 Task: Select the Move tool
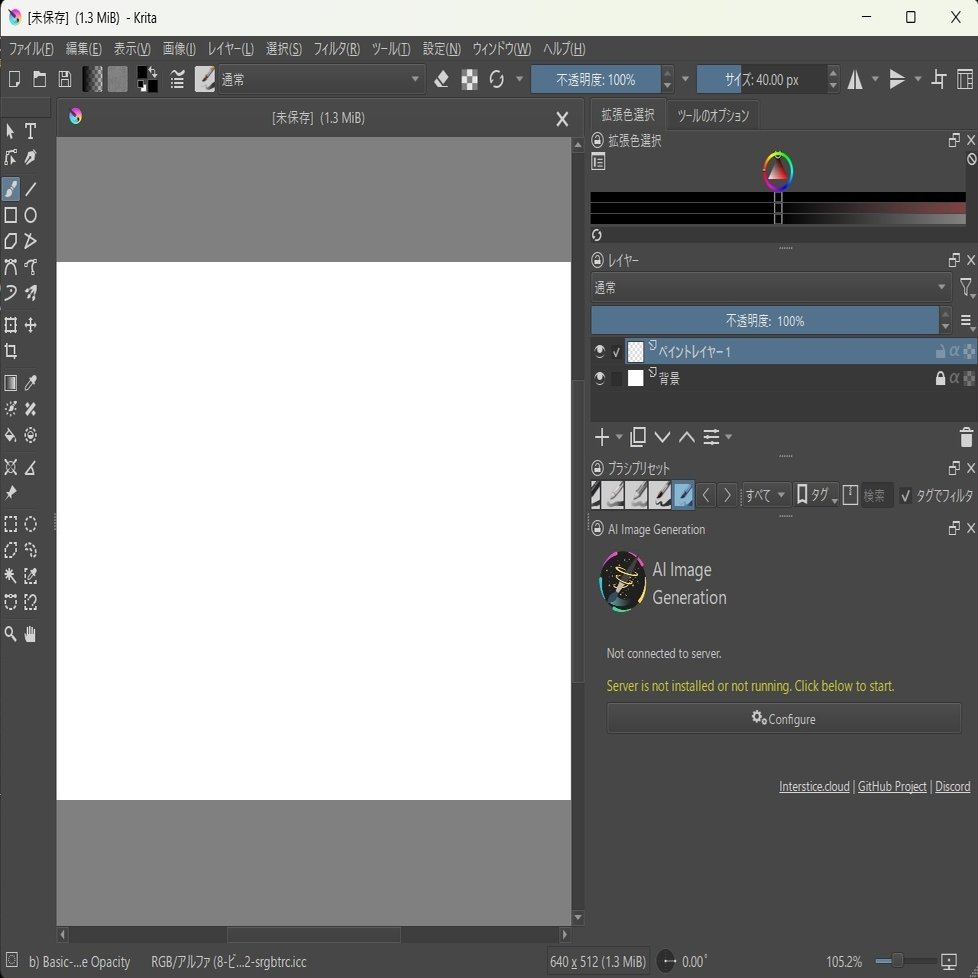tap(31, 325)
